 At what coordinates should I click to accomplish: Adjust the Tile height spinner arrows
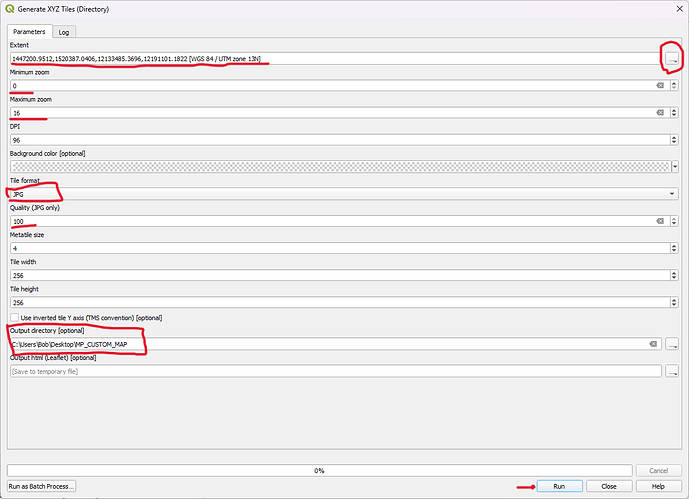coord(674,303)
